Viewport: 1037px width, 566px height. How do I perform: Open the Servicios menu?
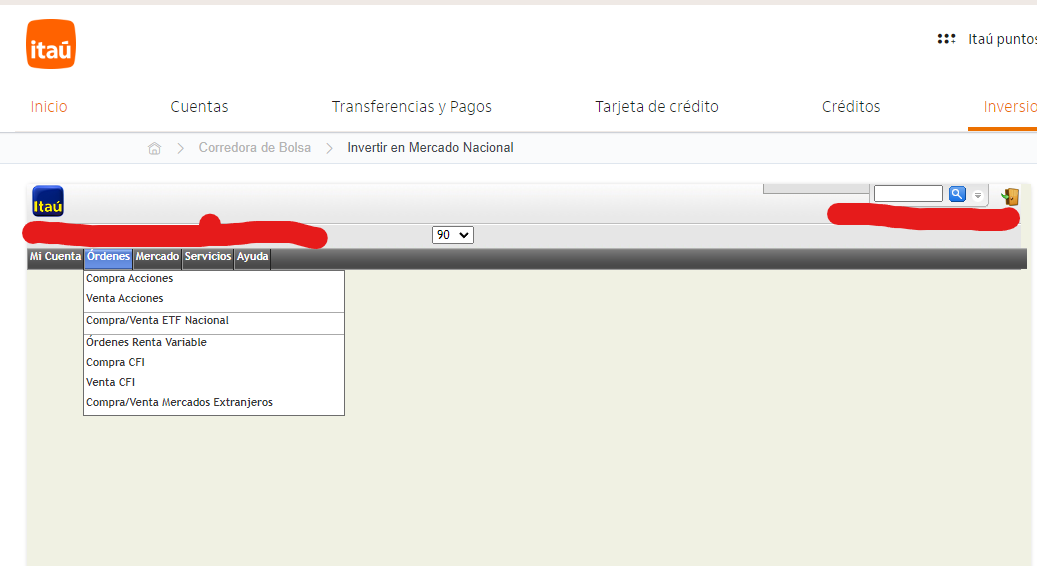pos(208,257)
